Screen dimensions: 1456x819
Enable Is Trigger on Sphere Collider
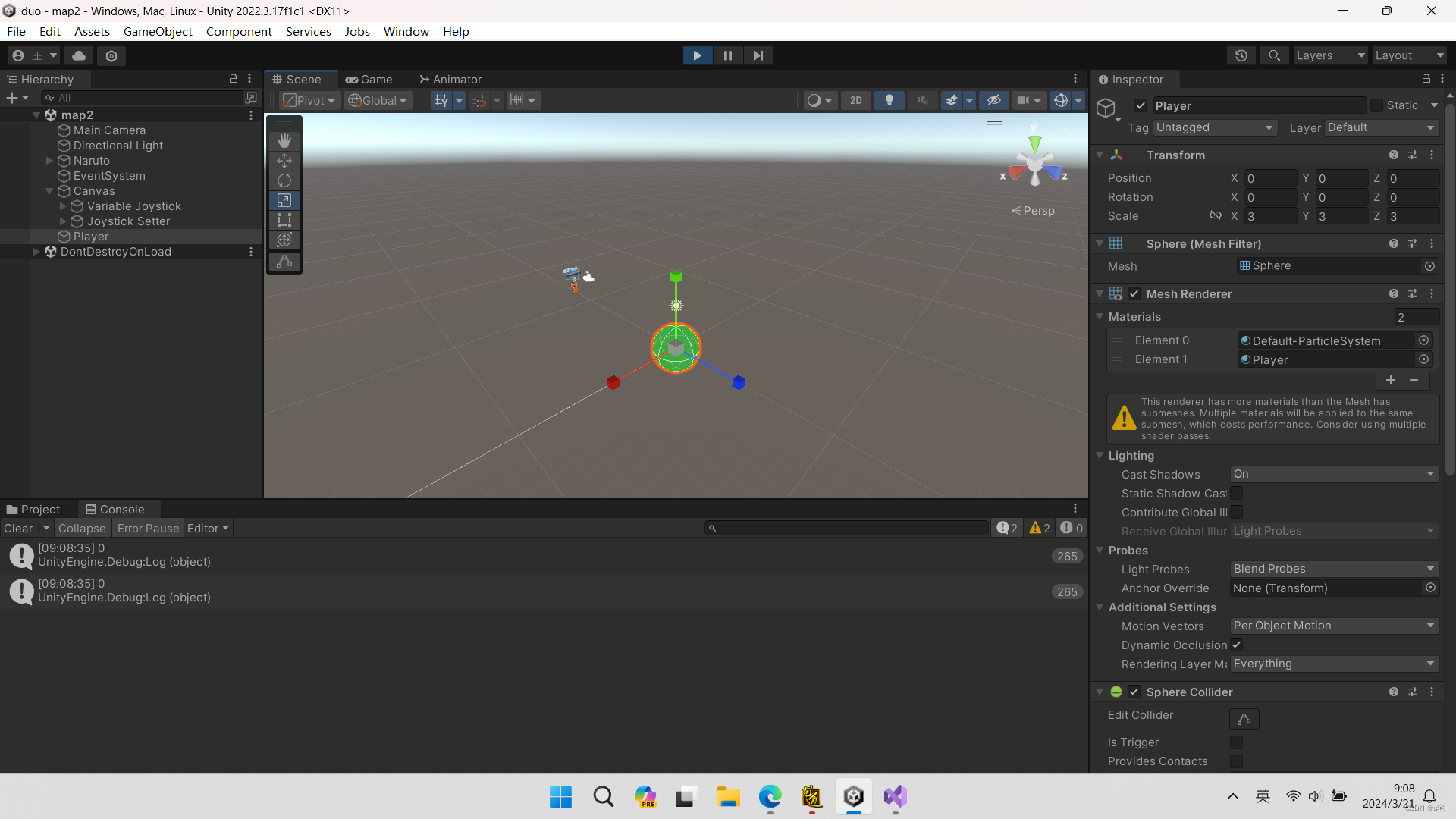(x=1237, y=742)
